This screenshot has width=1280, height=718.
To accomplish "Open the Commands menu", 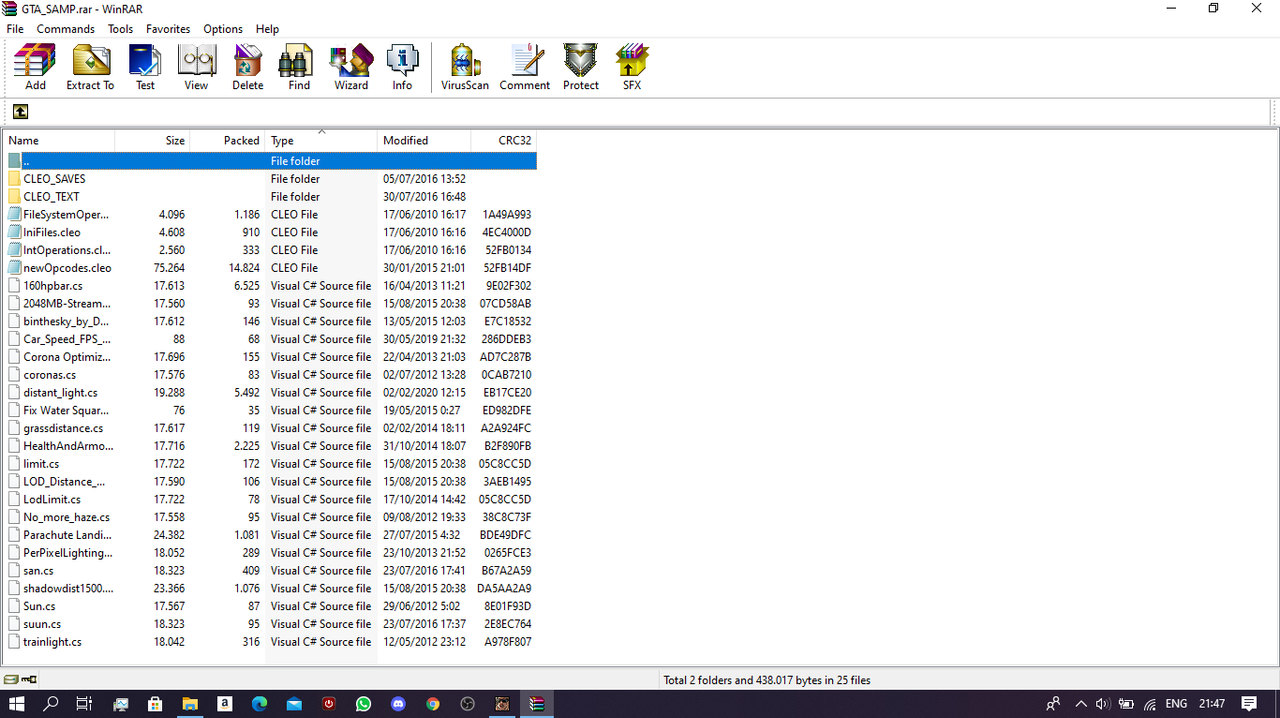I will point(66,29).
